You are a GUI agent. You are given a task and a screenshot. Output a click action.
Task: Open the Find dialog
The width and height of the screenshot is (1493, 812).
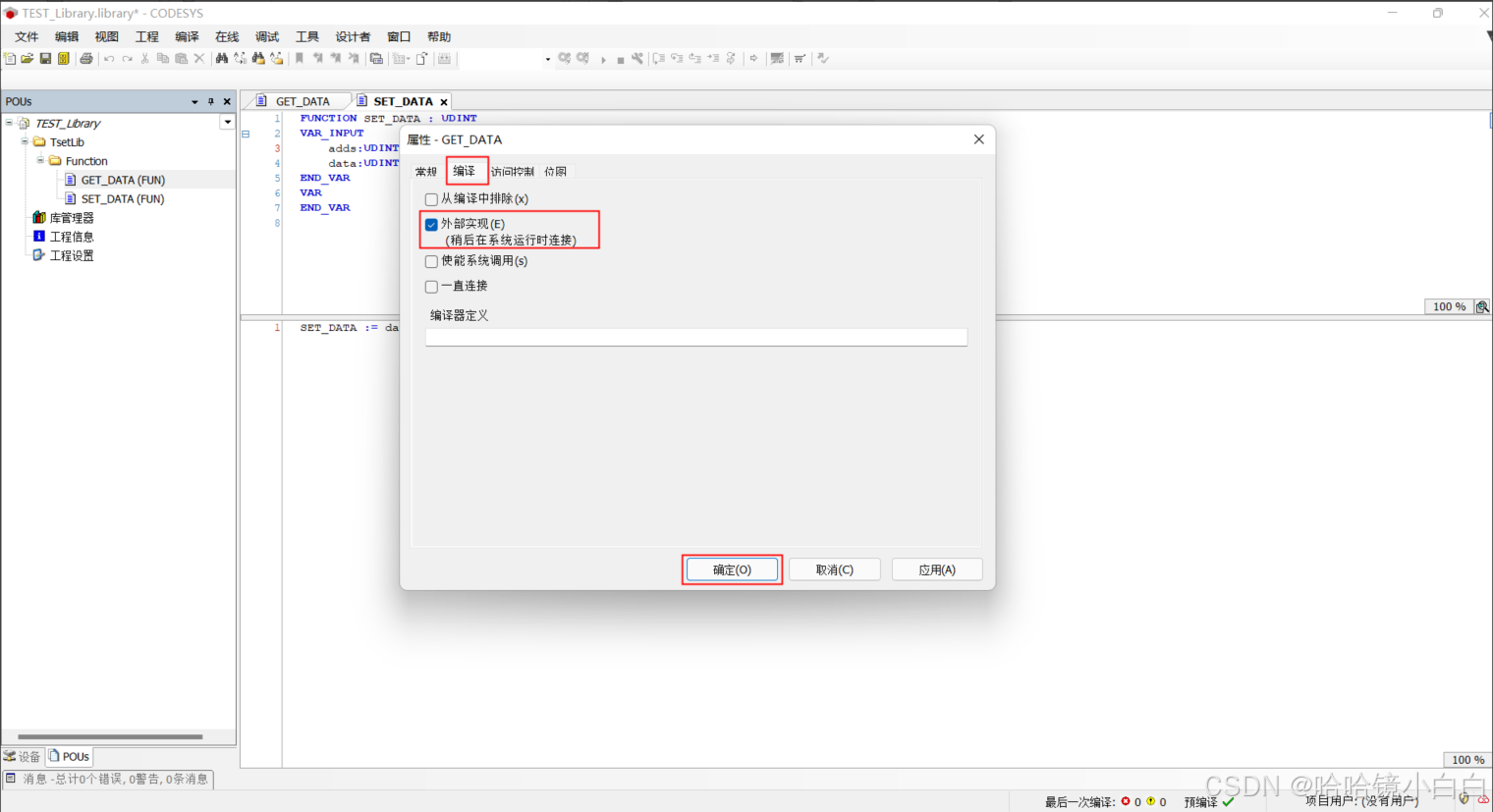(x=221, y=58)
